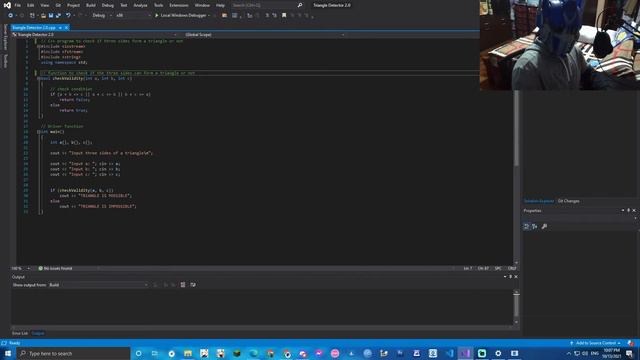The image size is (640, 360).
Task: Open the File menu
Action: pyautogui.click(x=18, y=5)
